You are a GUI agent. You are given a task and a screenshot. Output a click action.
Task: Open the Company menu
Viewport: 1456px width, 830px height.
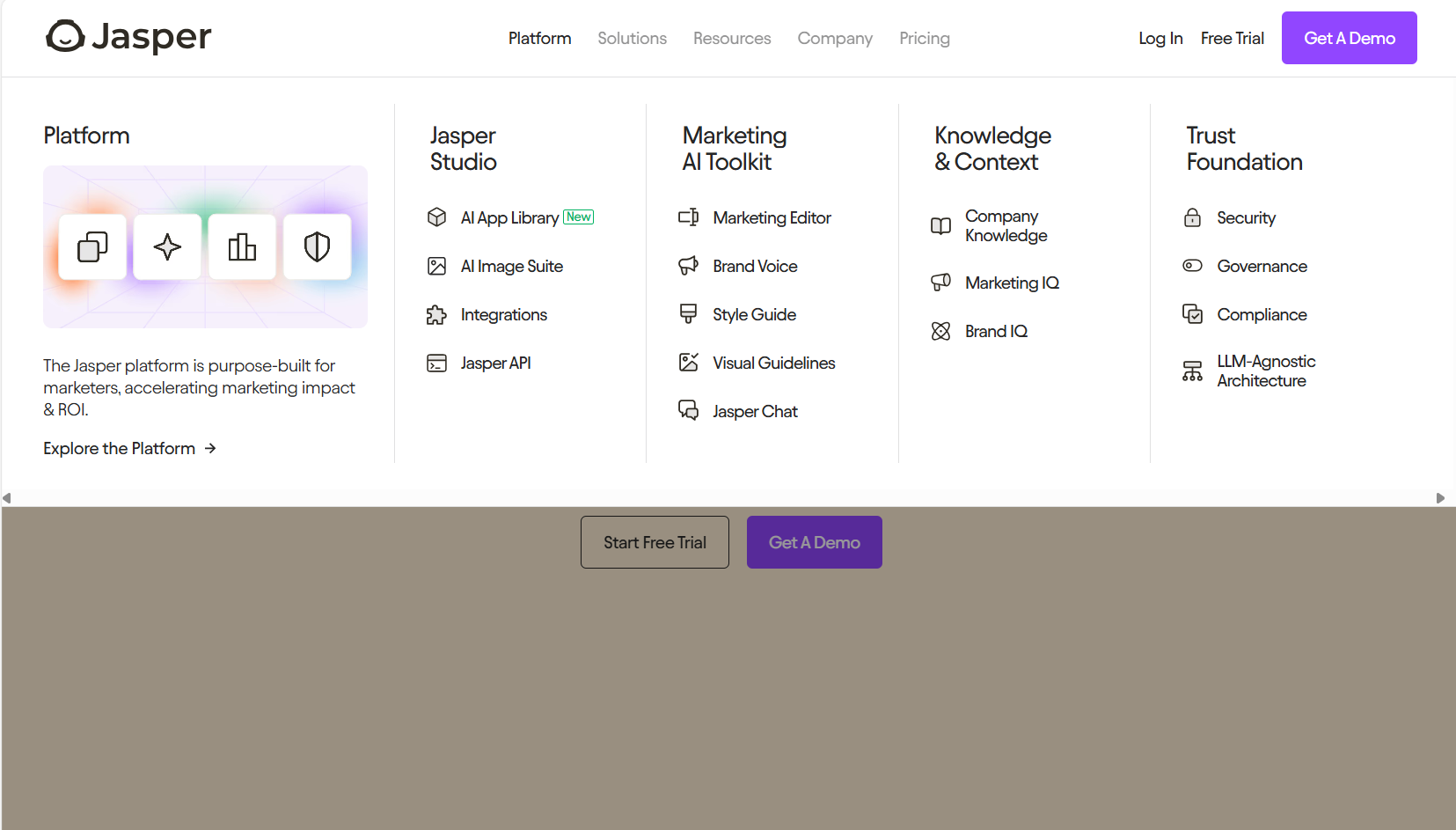[x=835, y=38]
